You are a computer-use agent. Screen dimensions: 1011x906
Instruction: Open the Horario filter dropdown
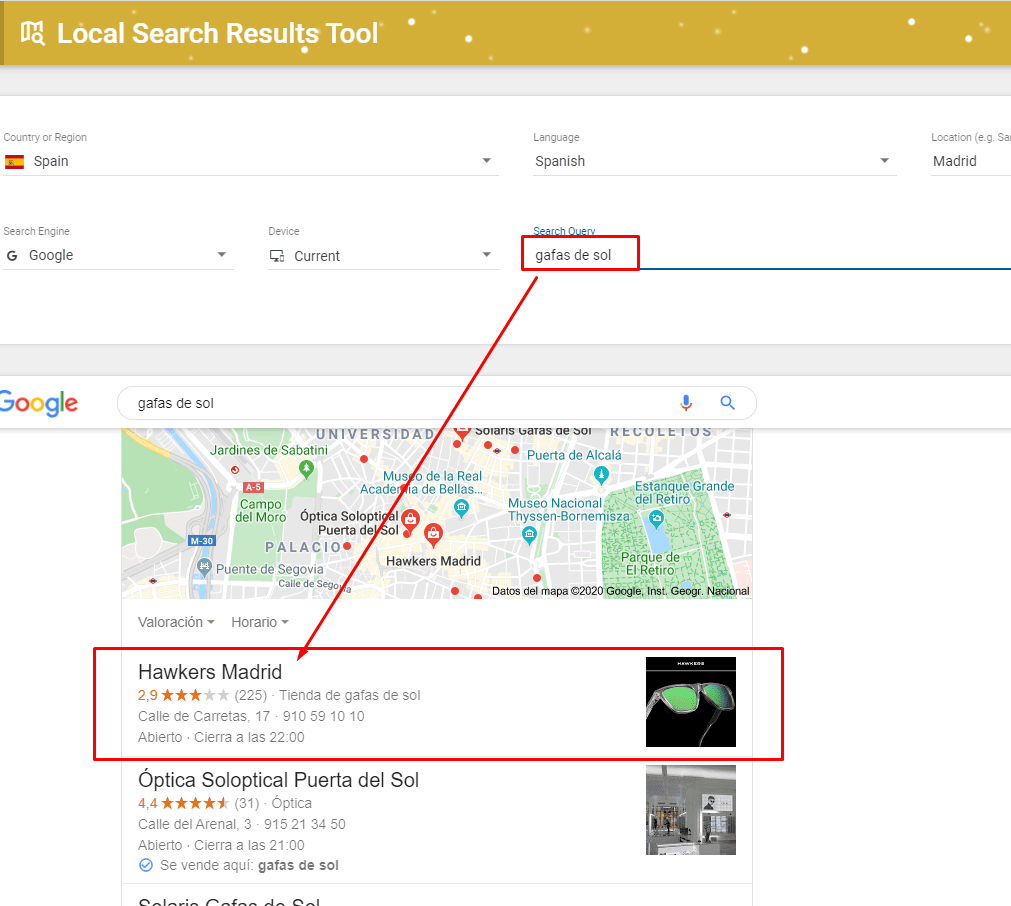[260, 622]
